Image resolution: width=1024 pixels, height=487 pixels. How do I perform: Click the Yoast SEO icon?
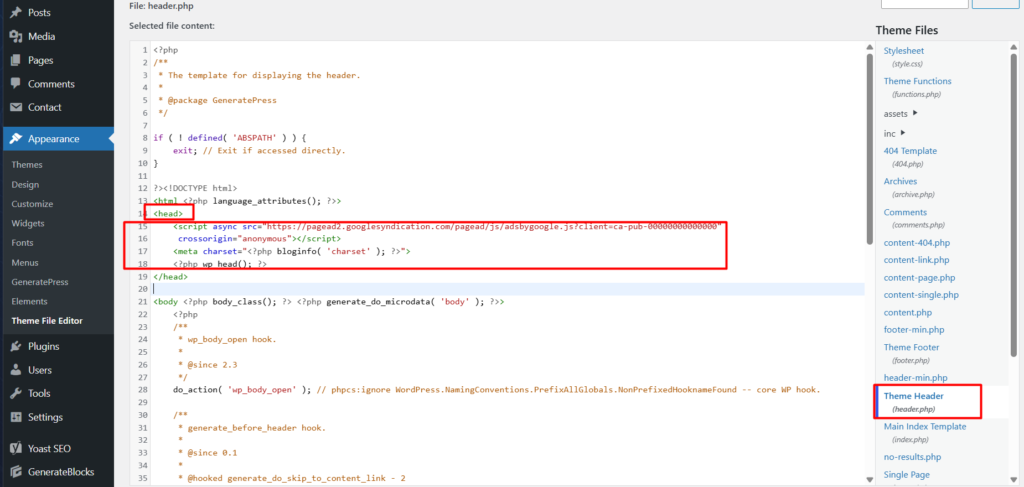(x=16, y=448)
